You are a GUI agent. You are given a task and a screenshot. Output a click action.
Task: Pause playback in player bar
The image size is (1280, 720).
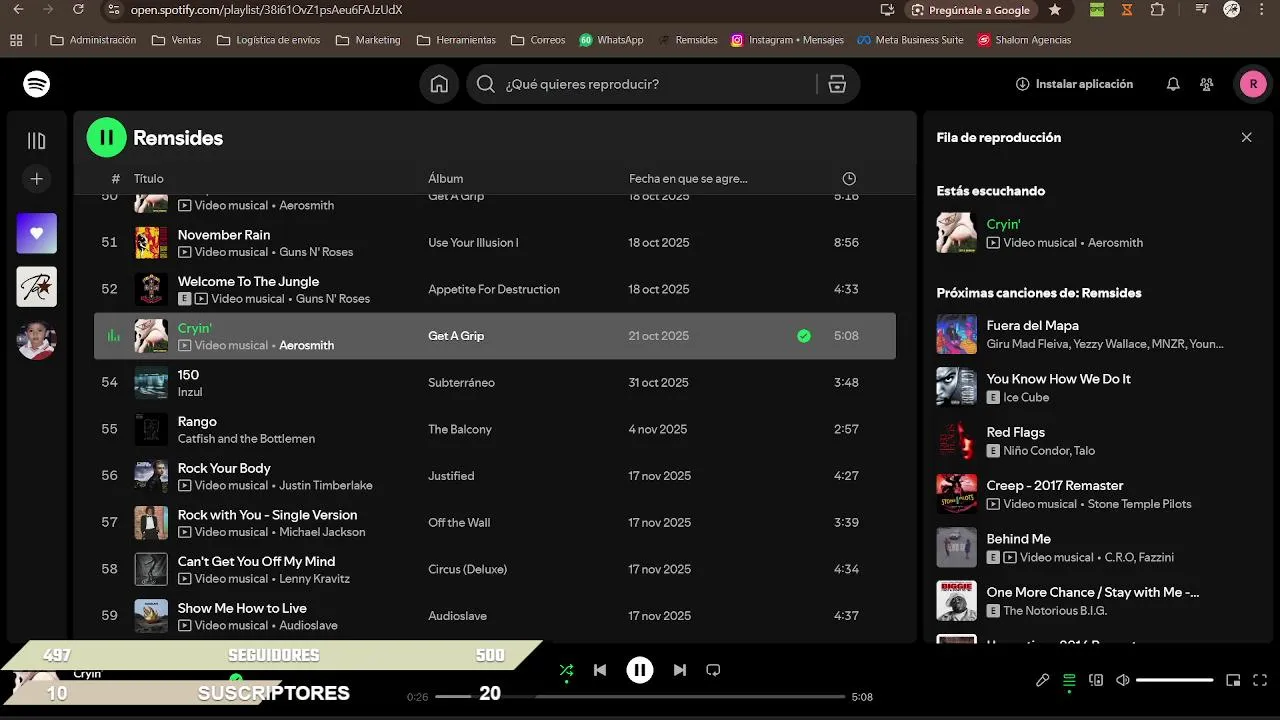(x=640, y=670)
